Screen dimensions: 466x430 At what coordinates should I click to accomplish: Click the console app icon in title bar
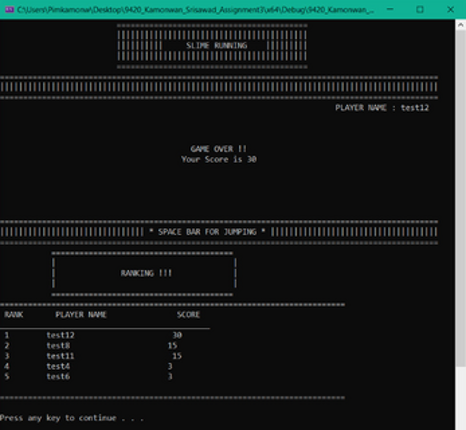click(x=9, y=9)
